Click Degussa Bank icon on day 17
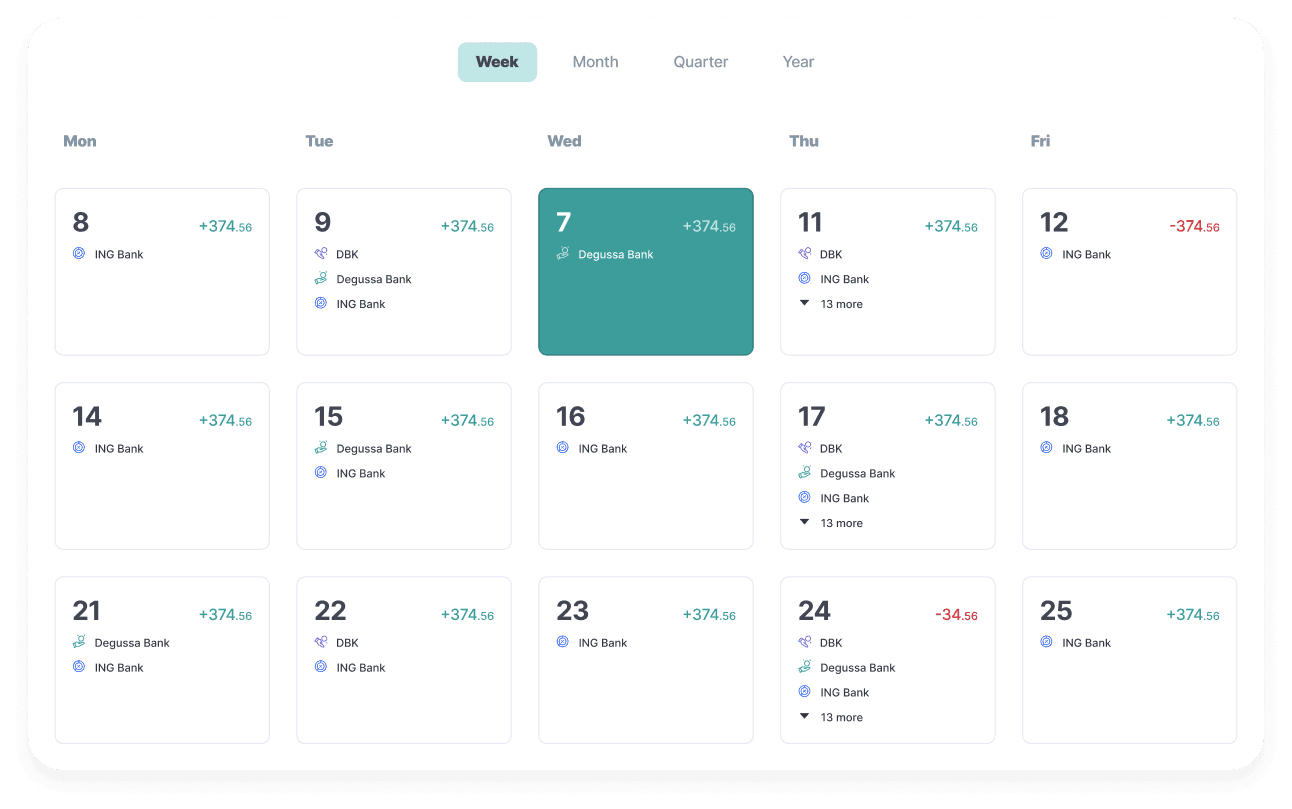 805,473
